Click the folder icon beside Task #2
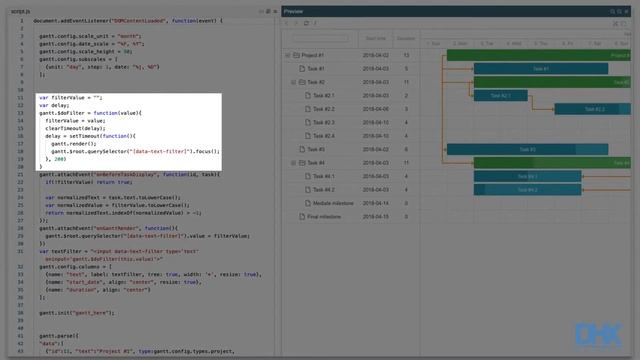The image size is (640, 360). point(302,82)
